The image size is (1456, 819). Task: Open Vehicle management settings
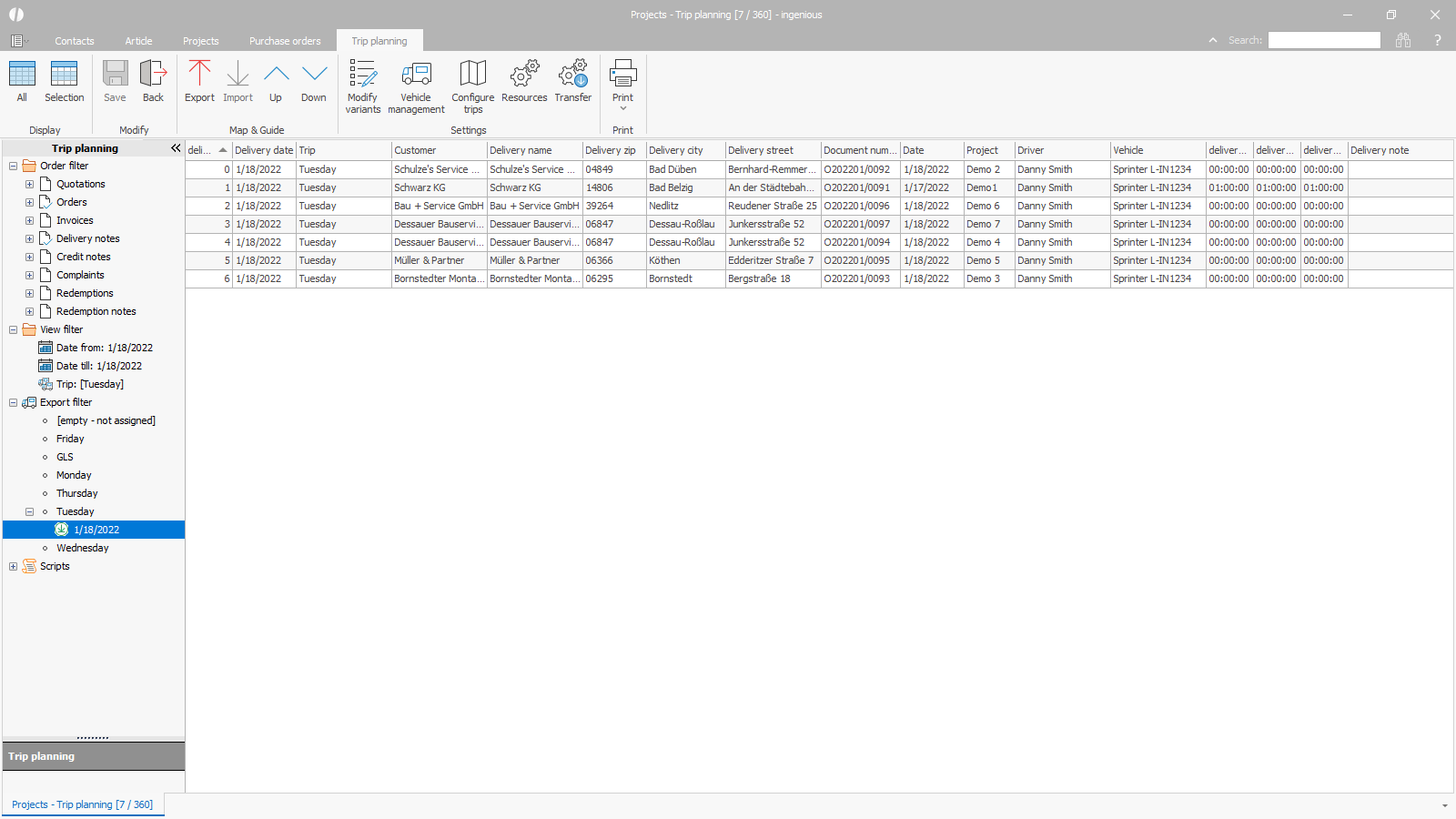pyautogui.click(x=416, y=86)
